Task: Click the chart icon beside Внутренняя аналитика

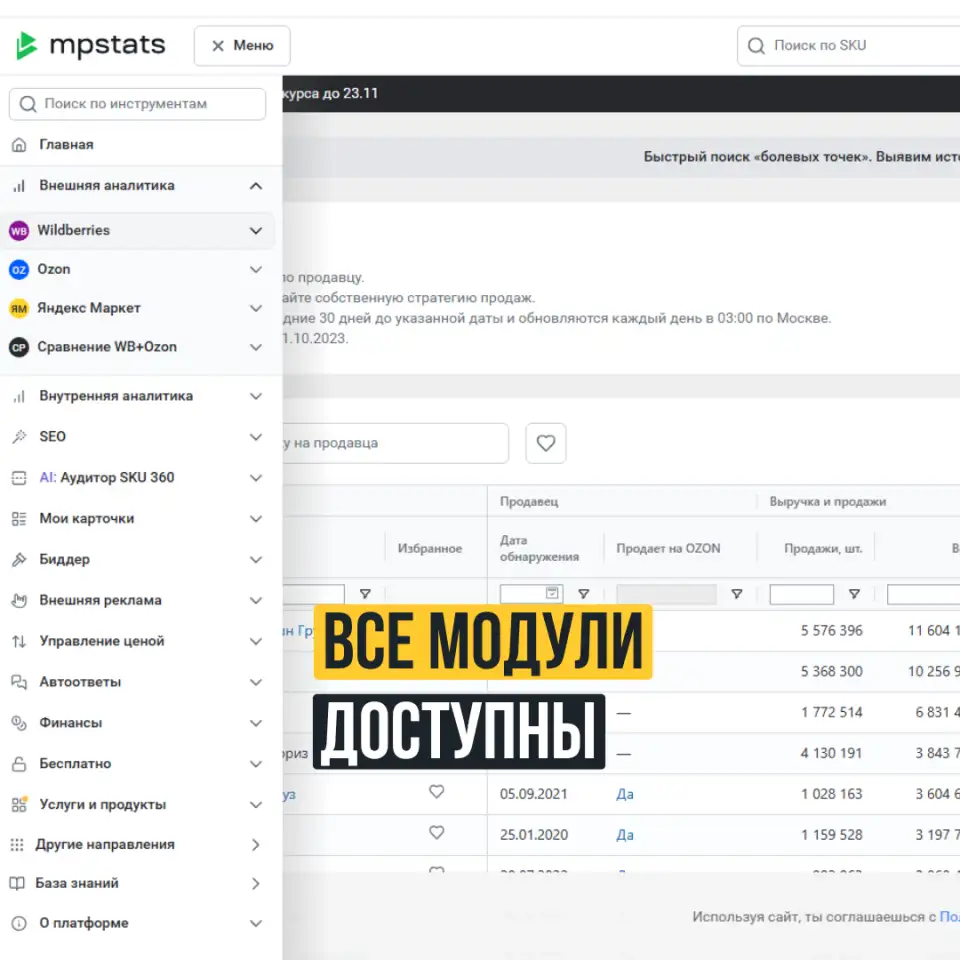Action: [19, 396]
